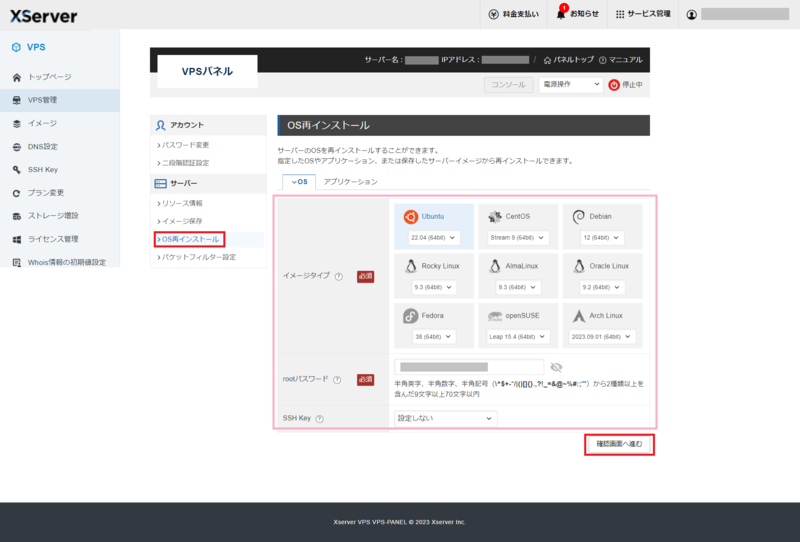Open CentOS Stream 9 version dropdown
The height and width of the screenshot is (542, 800).
(517, 238)
